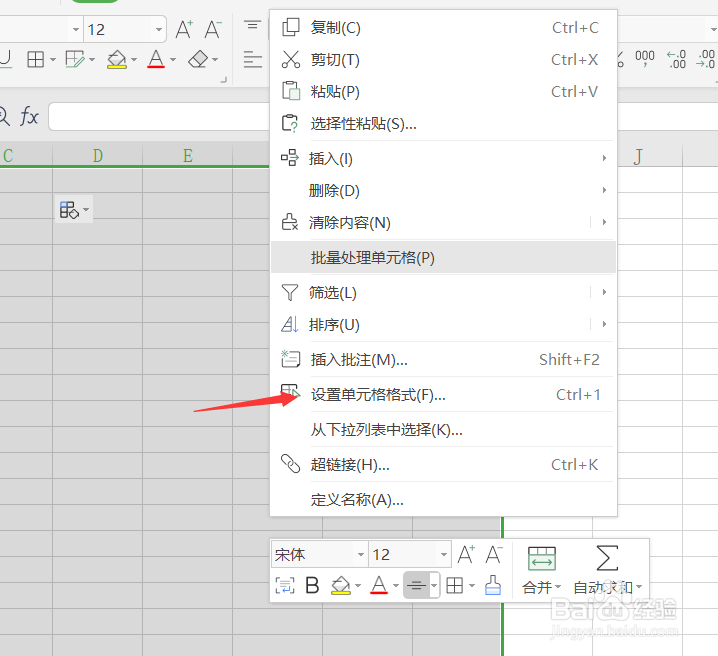Click mini toolbar borders icon
Image resolution: width=718 pixels, height=656 pixels.
point(455,585)
